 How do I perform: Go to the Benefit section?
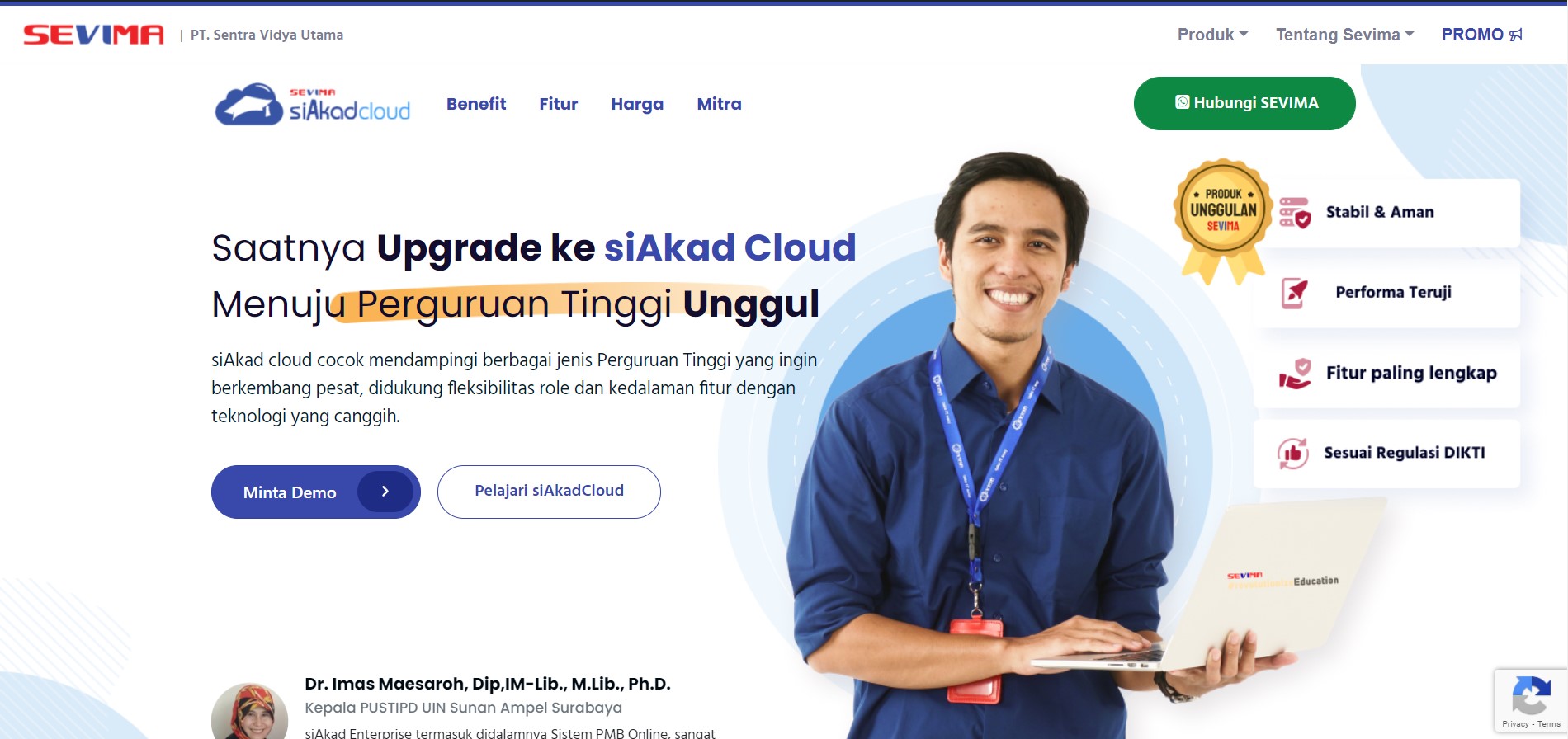click(476, 104)
